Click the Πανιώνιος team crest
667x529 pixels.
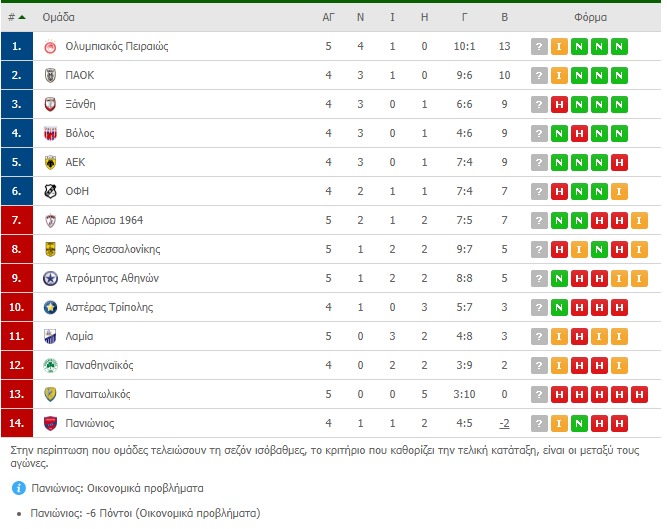pyautogui.click(x=50, y=424)
